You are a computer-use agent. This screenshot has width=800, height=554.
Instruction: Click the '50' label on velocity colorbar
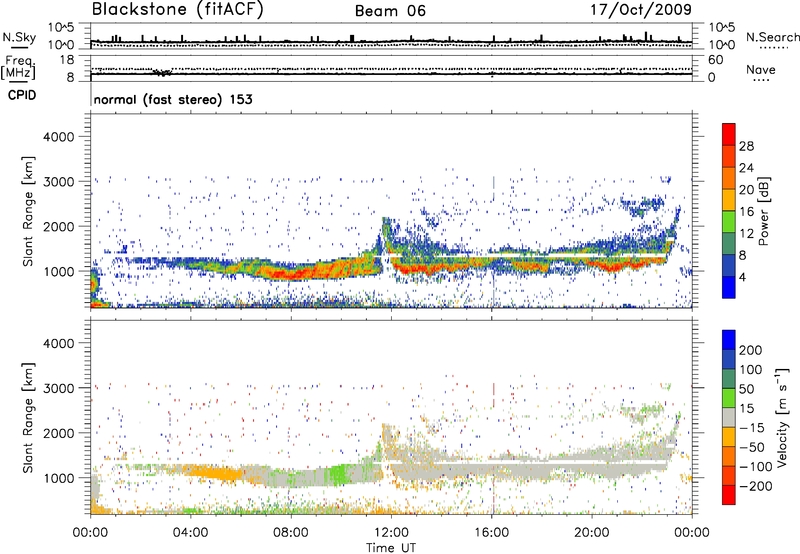(x=746, y=389)
